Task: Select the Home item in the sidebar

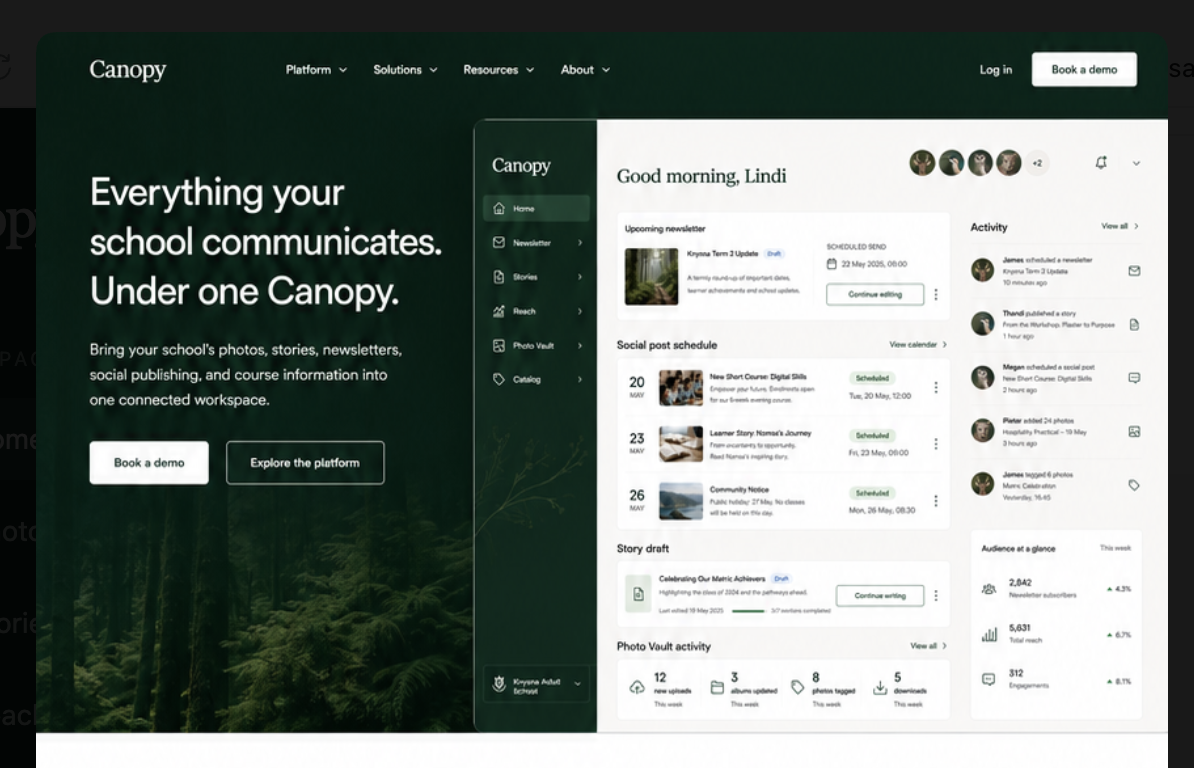Action: click(x=536, y=209)
